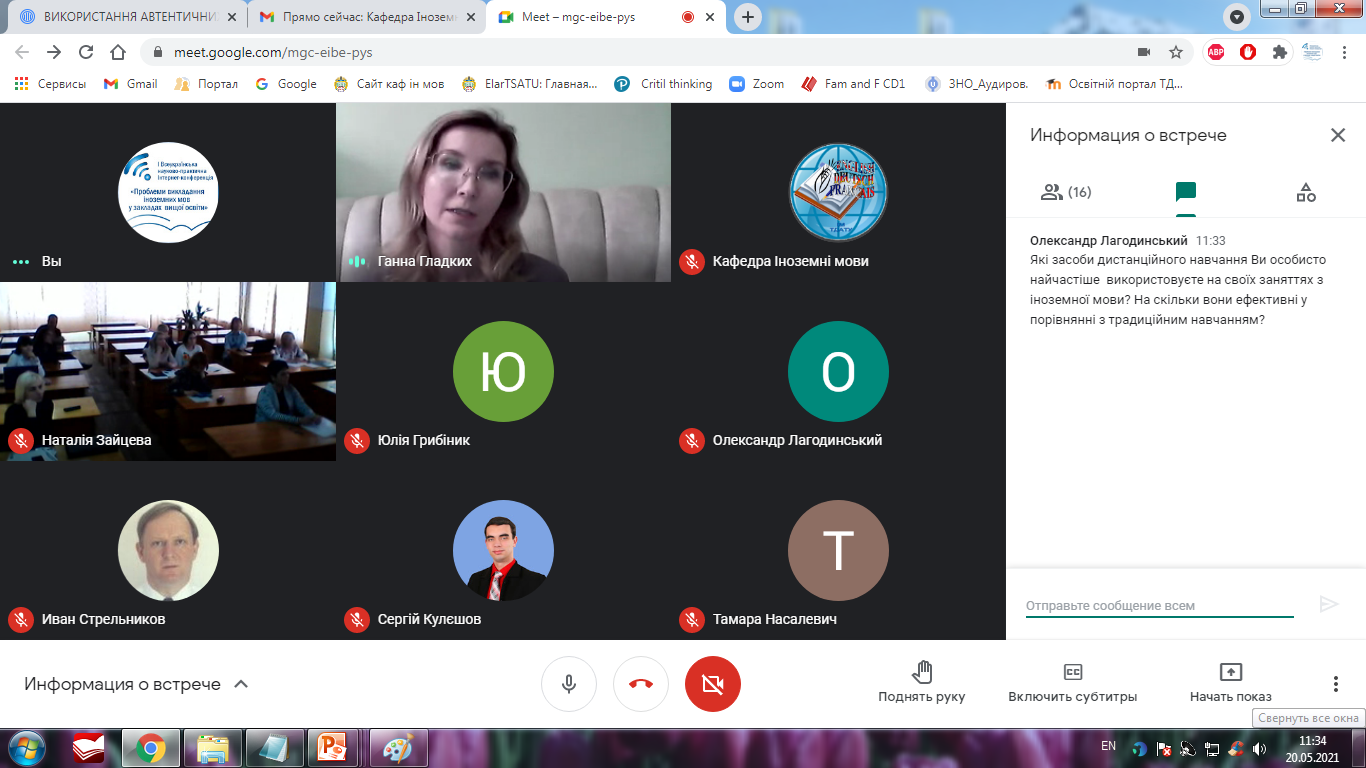This screenshot has height=768, width=1366.
Task: Open the participants list tab (16)
Action: coord(1065,192)
